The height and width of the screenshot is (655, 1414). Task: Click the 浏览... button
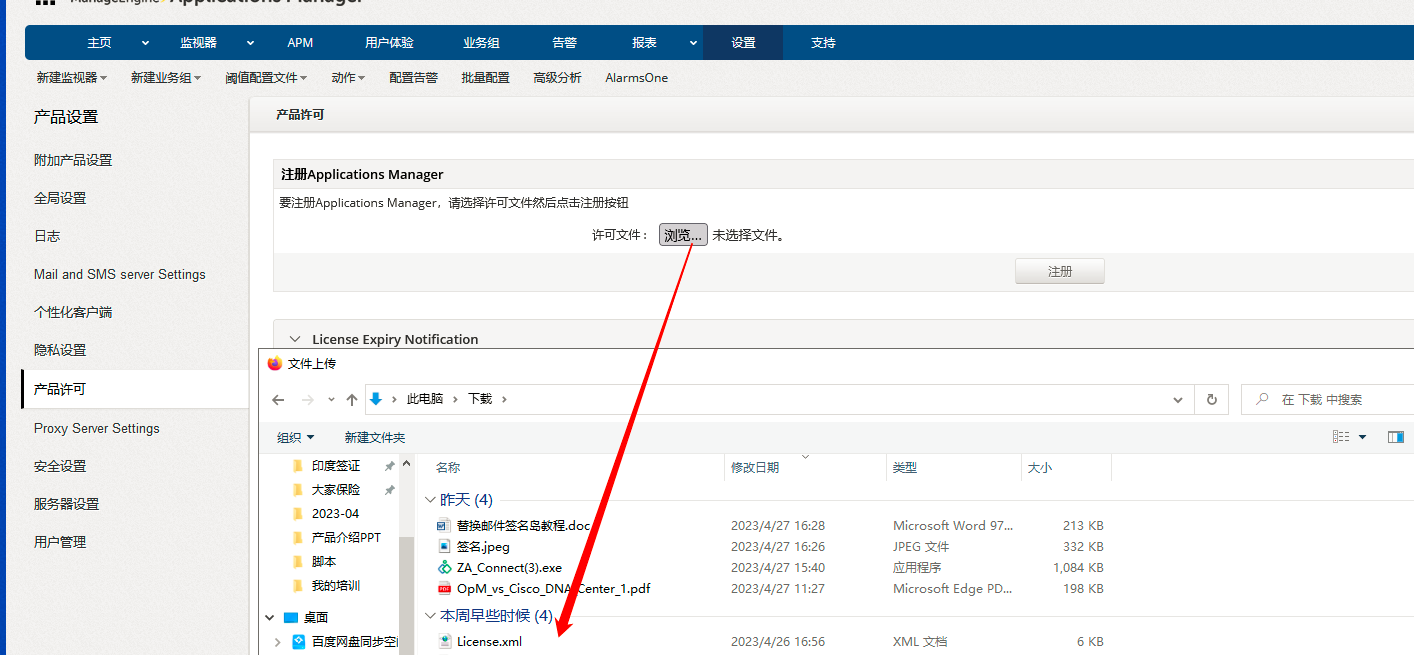coord(683,235)
